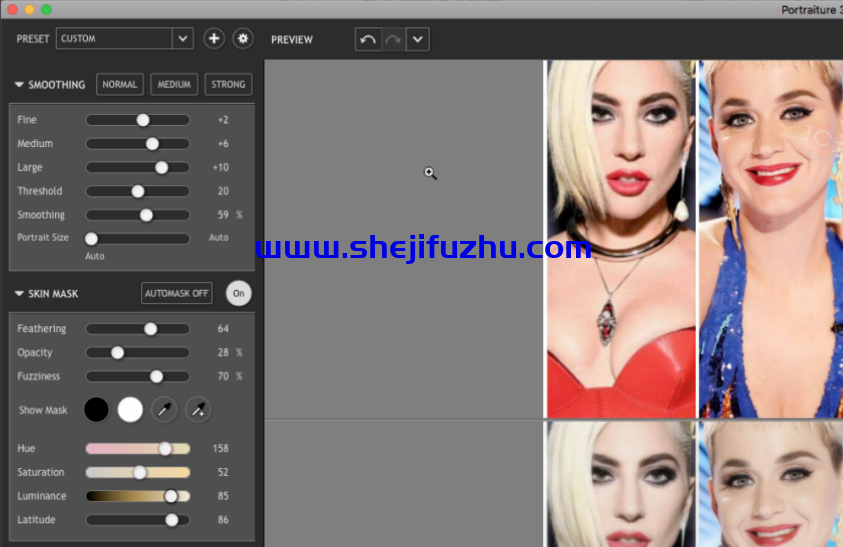This screenshot has height=547, width=843.
Task: Show mask on white background
Action: click(x=130, y=410)
